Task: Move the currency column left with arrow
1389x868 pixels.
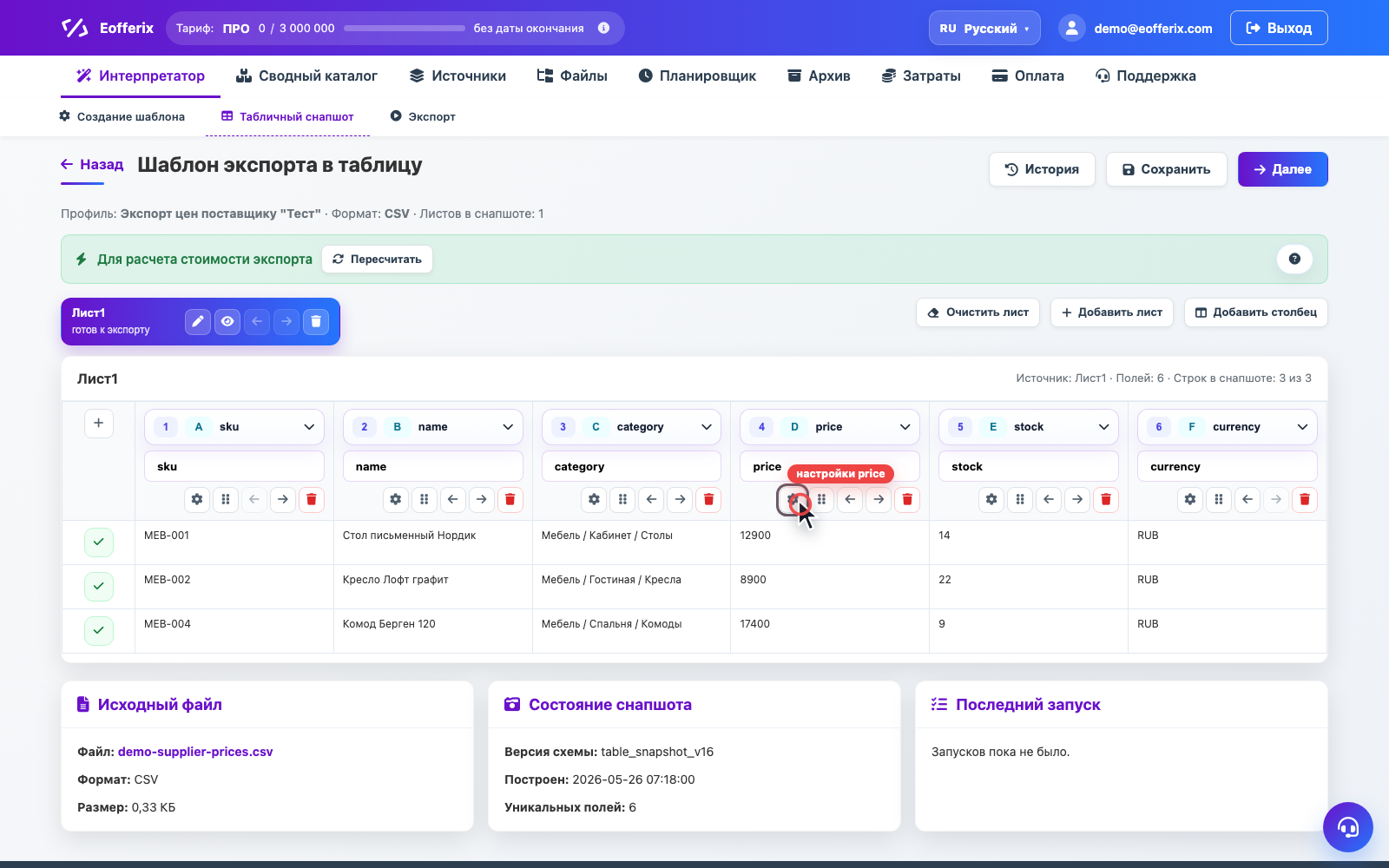Action: point(1247,499)
